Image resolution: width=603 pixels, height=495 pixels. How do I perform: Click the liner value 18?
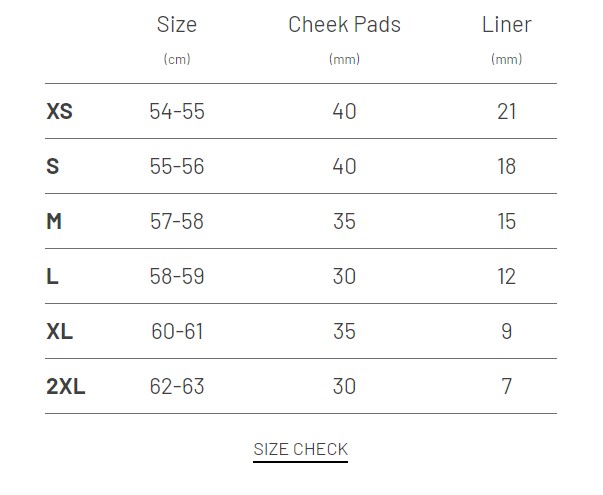tap(507, 167)
